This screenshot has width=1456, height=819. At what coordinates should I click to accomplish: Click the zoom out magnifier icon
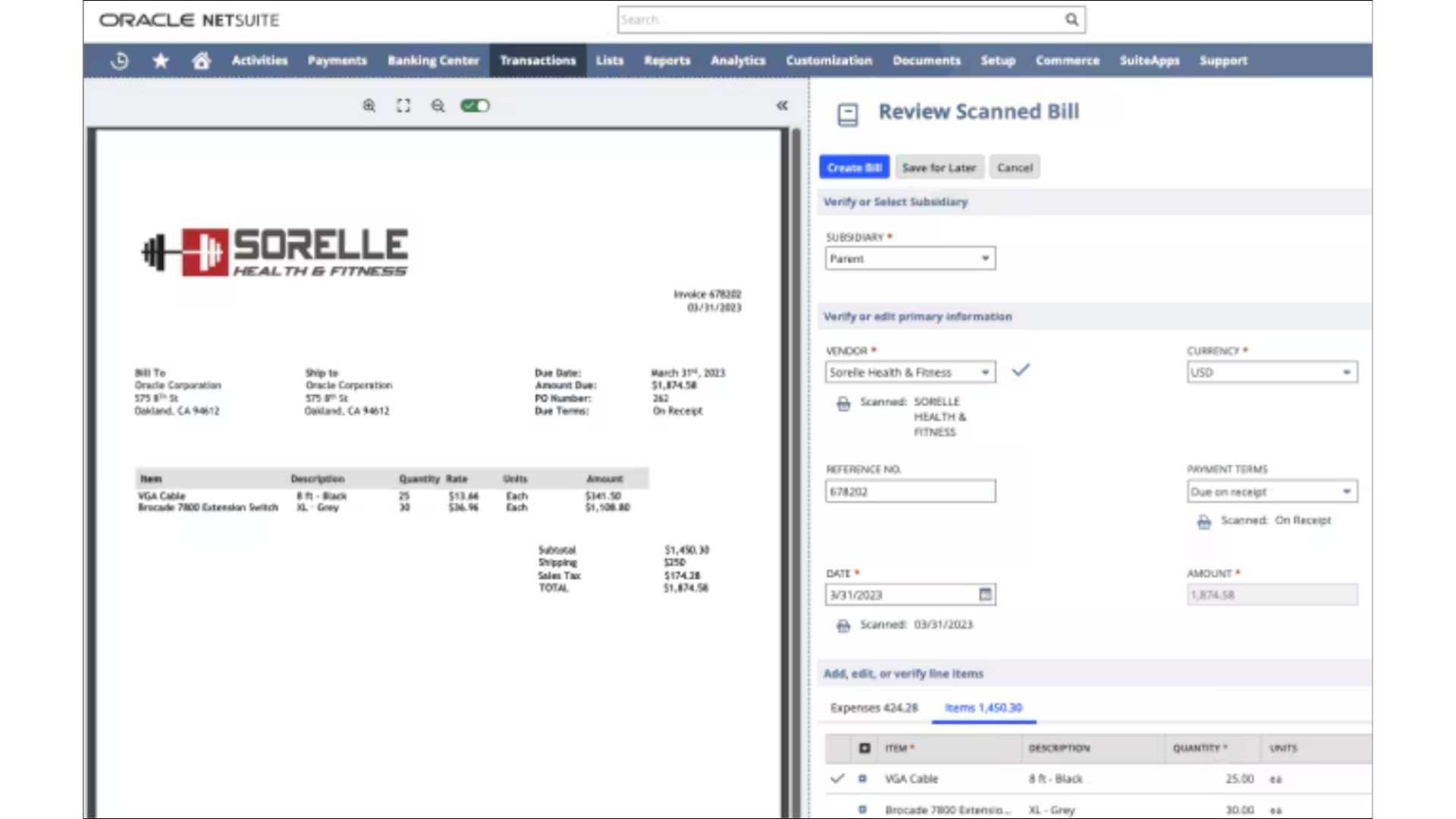point(437,105)
